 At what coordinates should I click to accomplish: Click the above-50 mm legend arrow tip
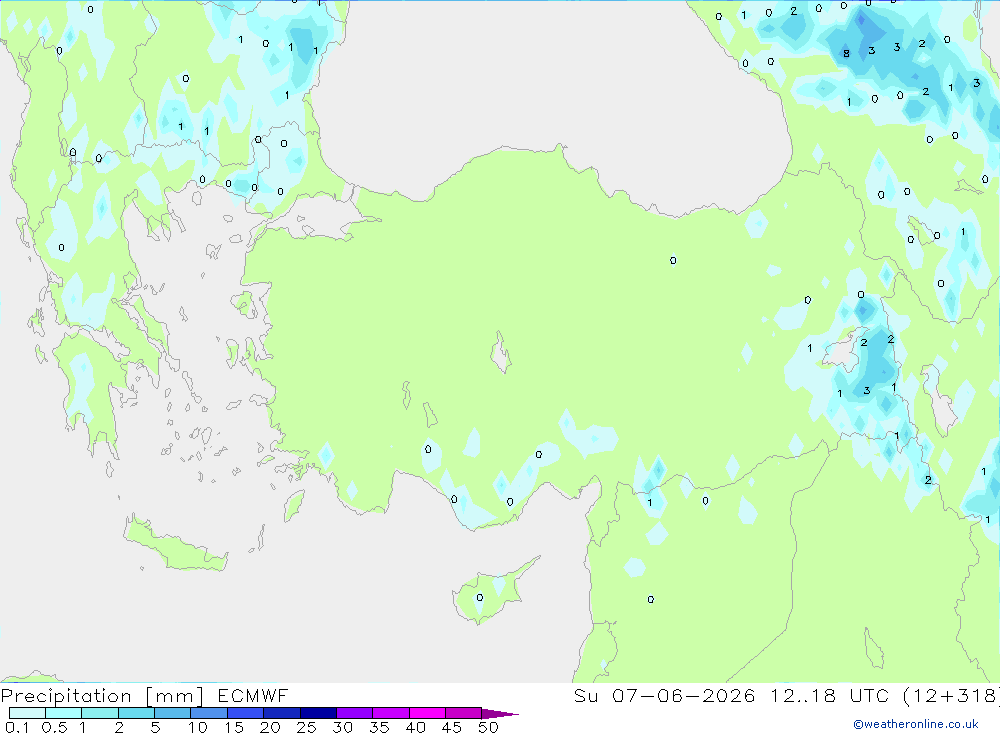[x=500, y=713]
